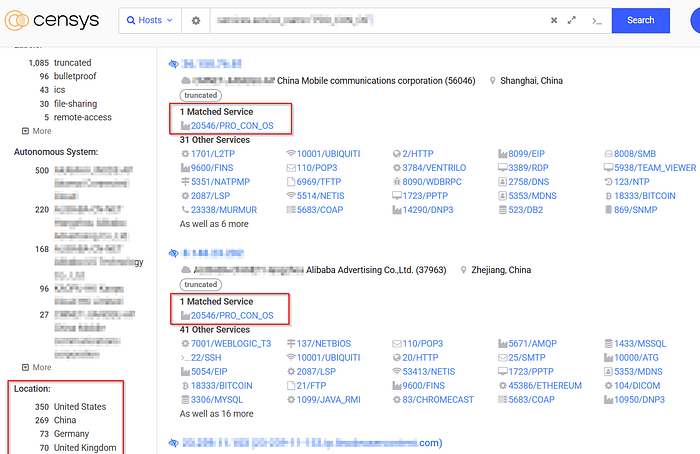This screenshot has width=700, height=454.
Task: Click the phone icon beside 23338/MURMUR
Action: click(x=185, y=210)
